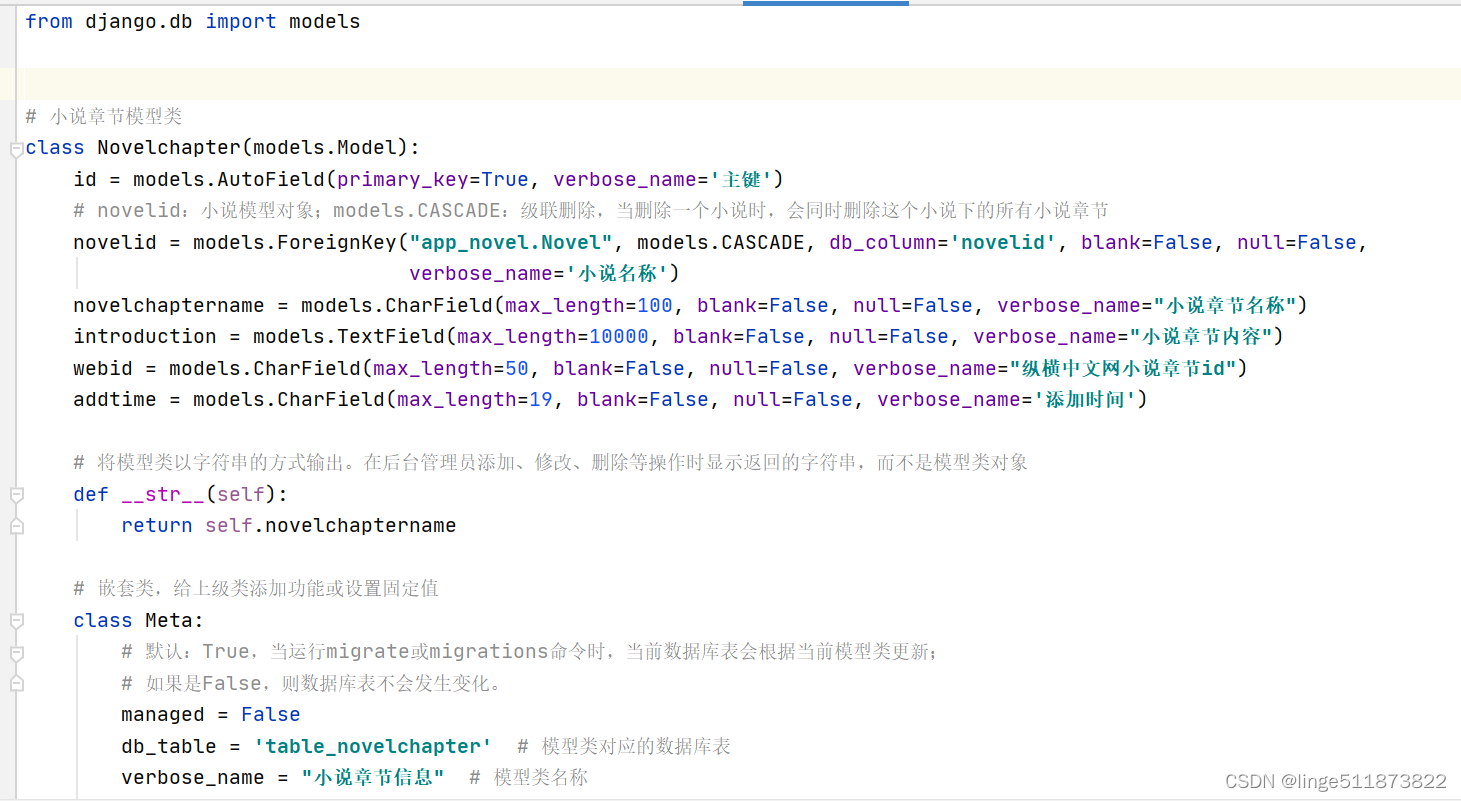Click the addtime field name

[x=115, y=399]
